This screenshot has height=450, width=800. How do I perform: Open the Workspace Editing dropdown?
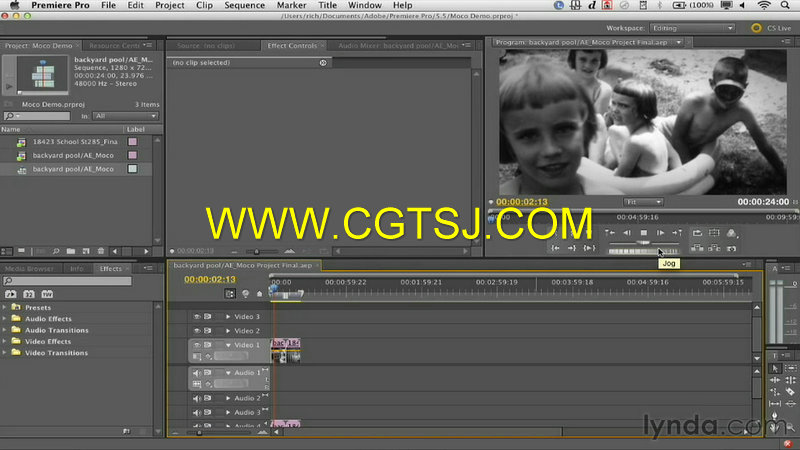[x=692, y=28]
